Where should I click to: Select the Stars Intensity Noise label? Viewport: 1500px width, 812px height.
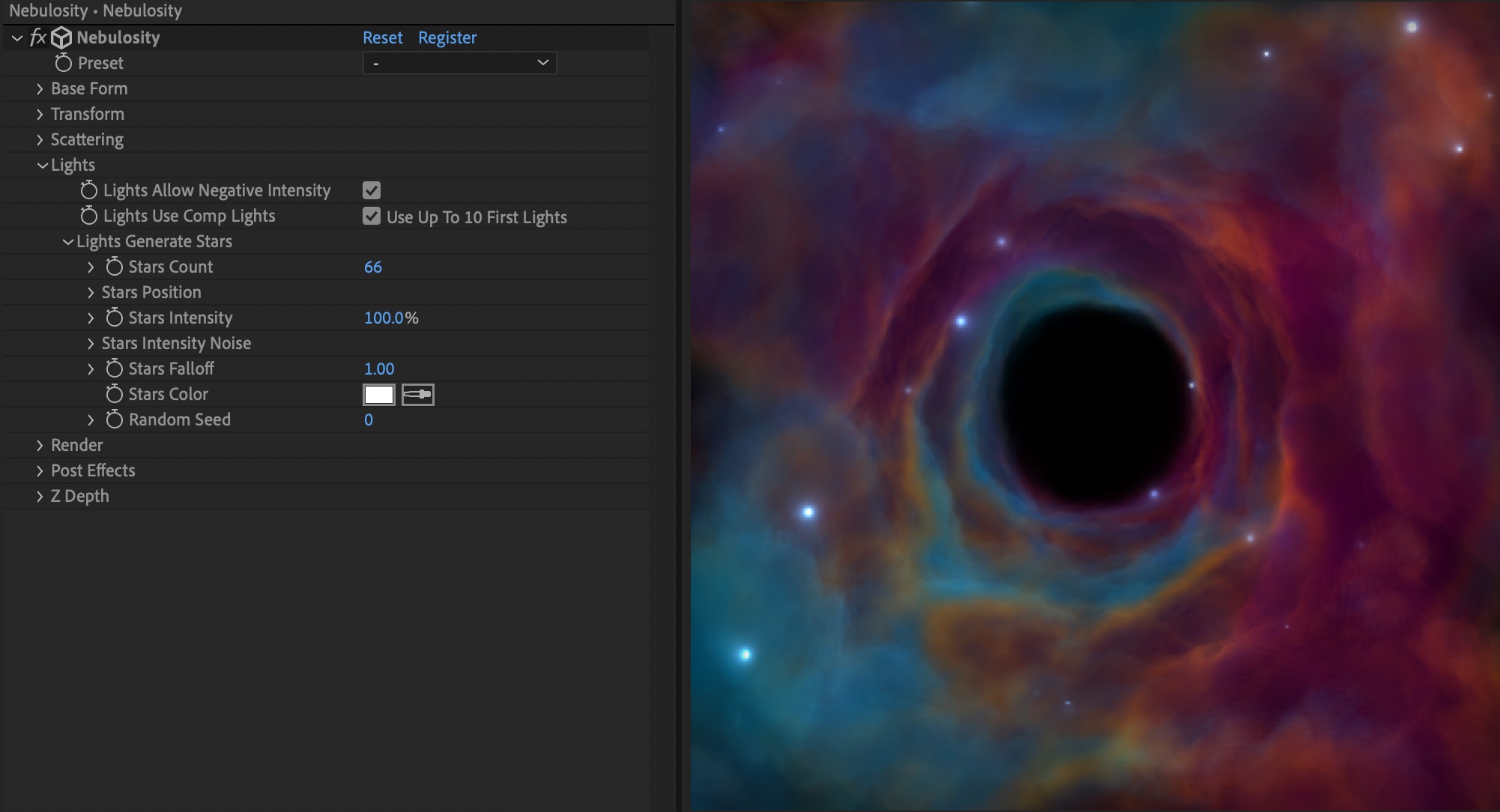[x=177, y=343]
